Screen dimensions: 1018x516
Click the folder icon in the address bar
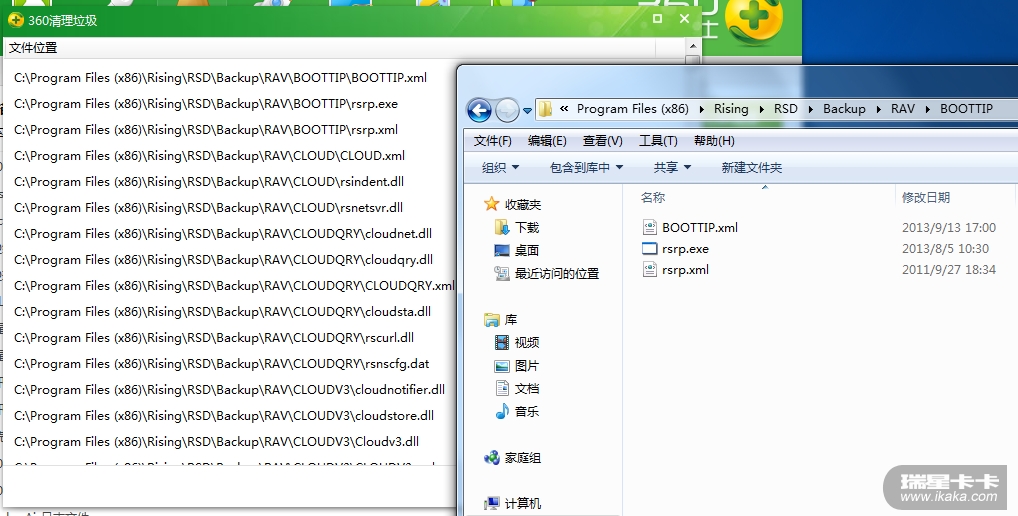tap(546, 108)
